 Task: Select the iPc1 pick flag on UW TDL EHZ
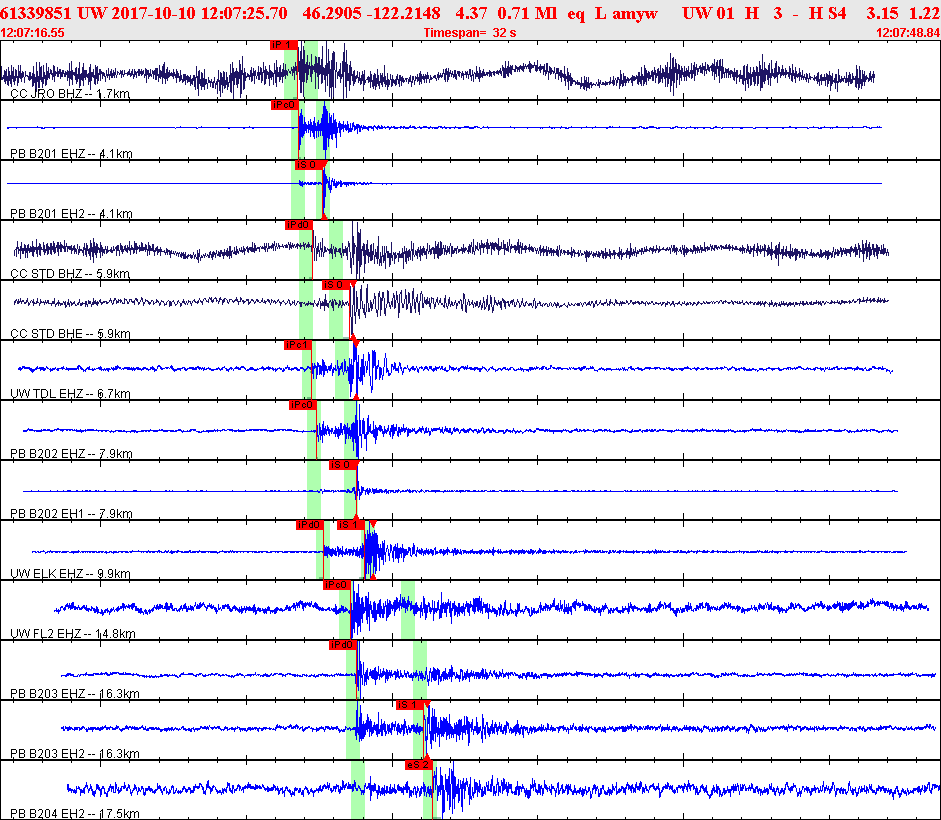tap(298, 345)
